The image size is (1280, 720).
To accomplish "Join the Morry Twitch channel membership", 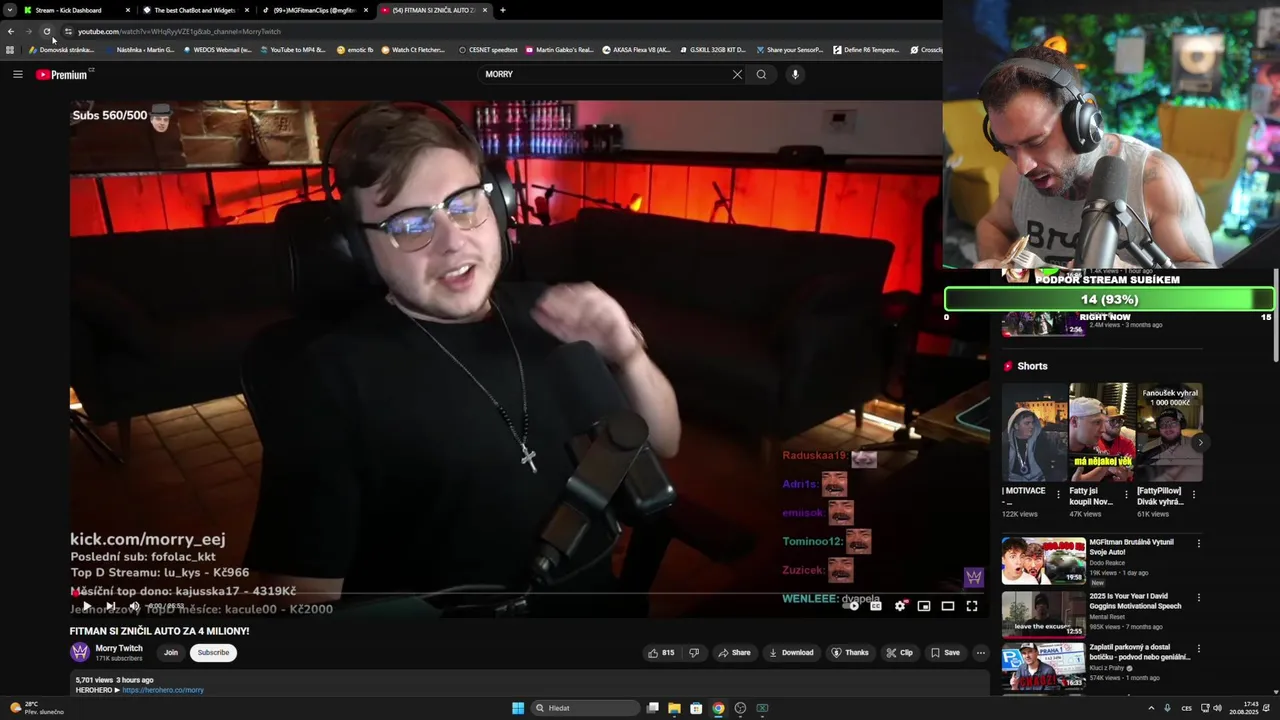I will [171, 653].
